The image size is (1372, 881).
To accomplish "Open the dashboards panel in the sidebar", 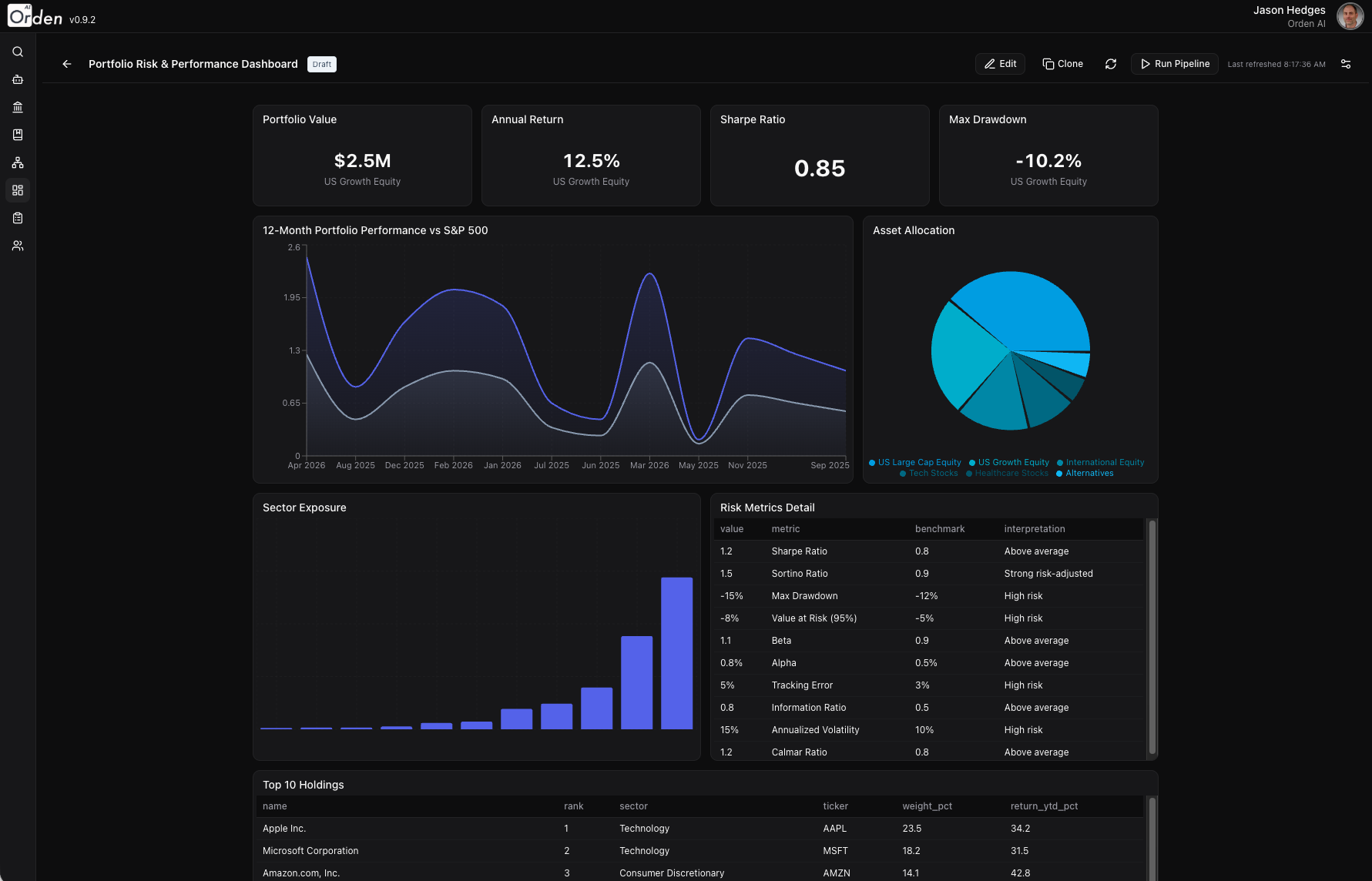I will point(18,190).
